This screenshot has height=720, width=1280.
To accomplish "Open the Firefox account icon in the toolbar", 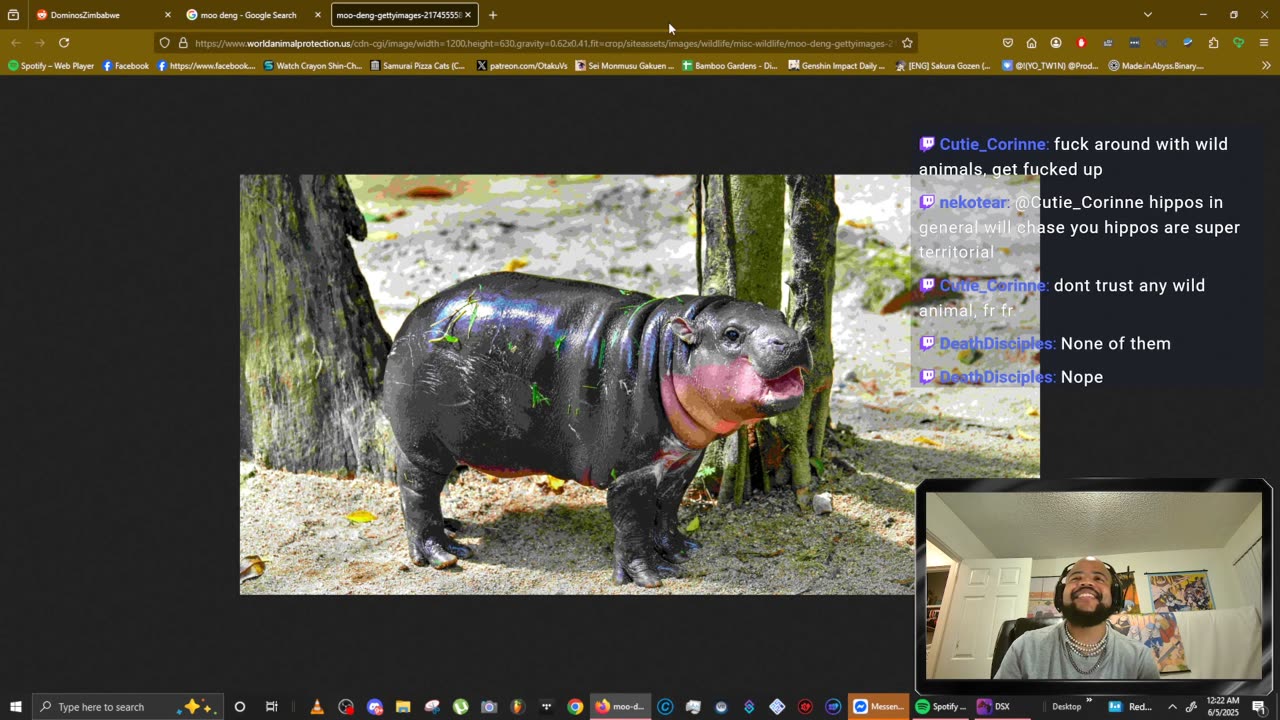I will click(1056, 43).
